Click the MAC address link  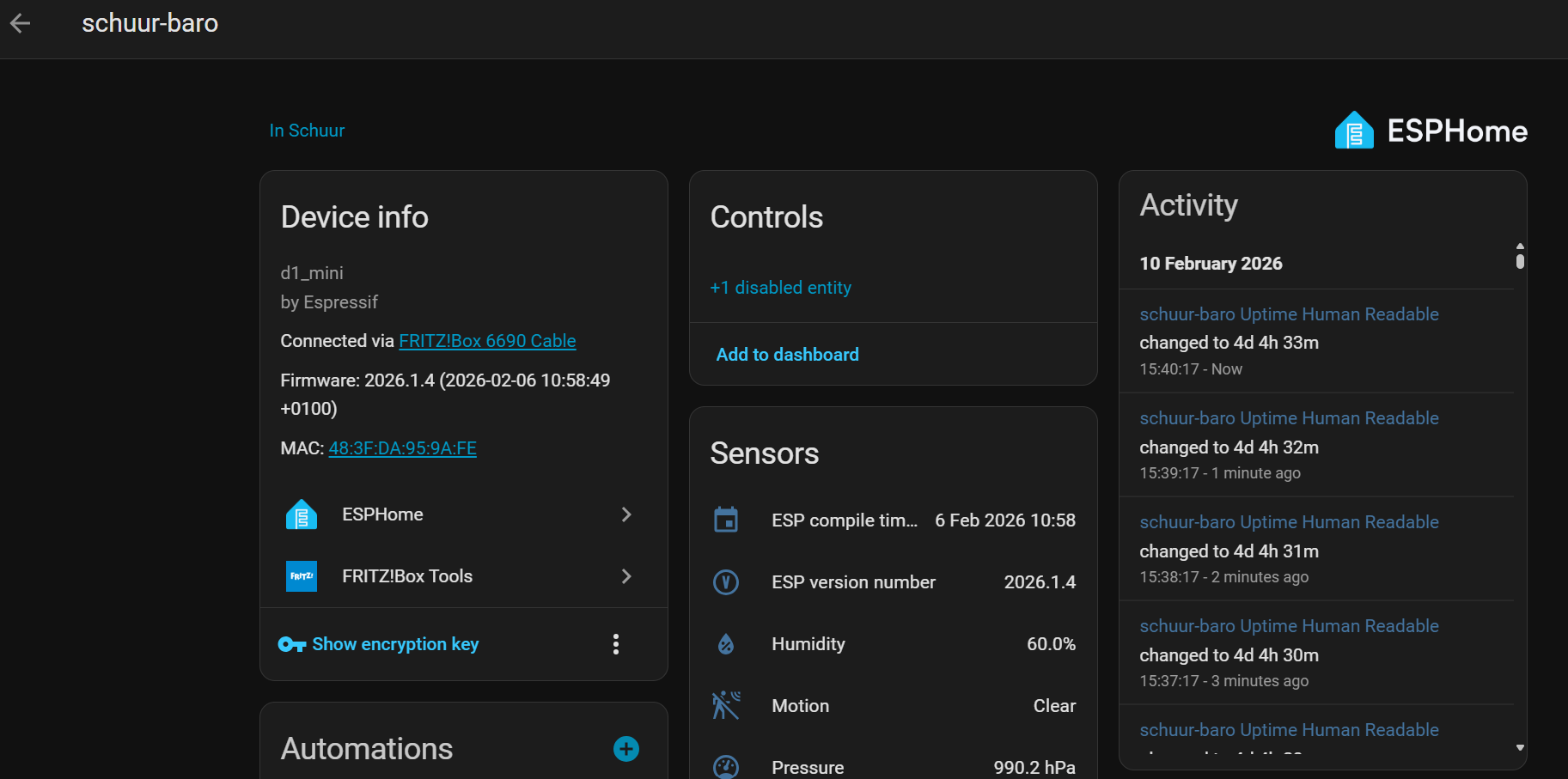click(x=402, y=448)
